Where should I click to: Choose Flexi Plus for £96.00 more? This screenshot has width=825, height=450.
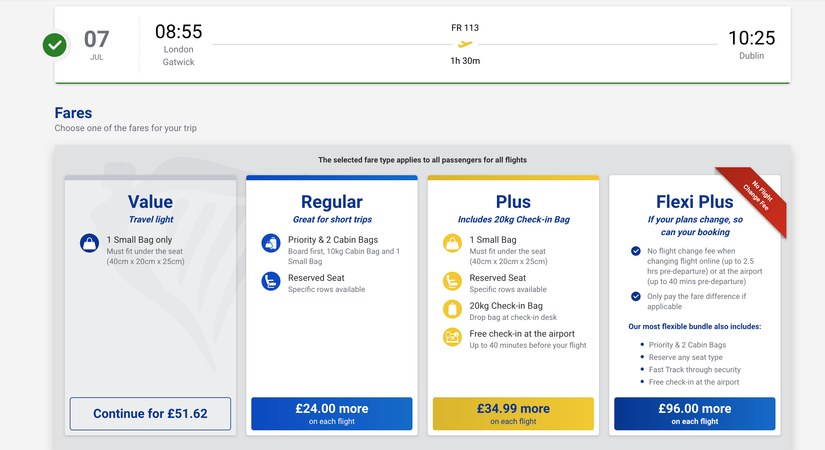tap(694, 414)
